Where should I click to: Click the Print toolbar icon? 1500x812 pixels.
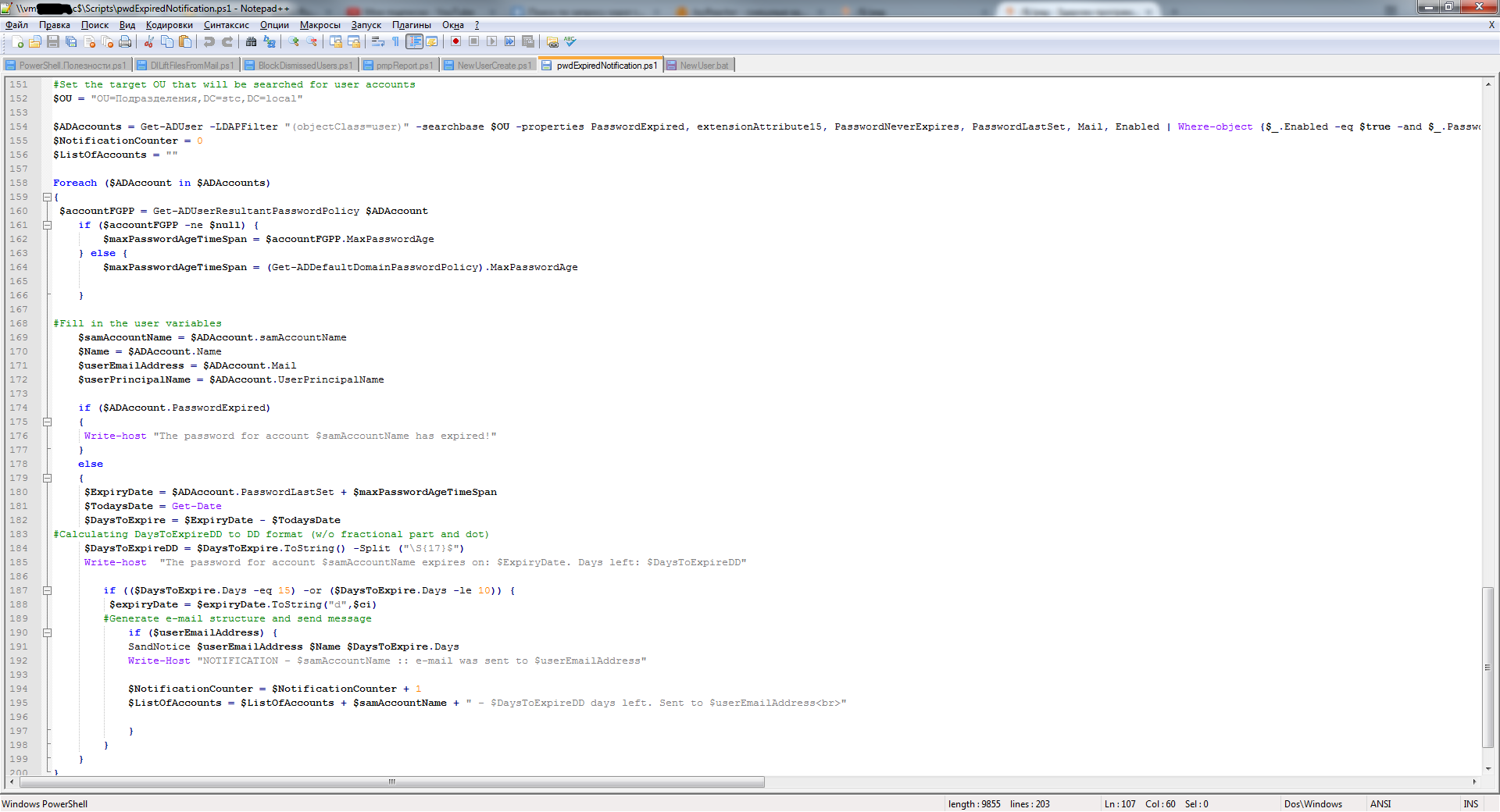(x=125, y=42)
